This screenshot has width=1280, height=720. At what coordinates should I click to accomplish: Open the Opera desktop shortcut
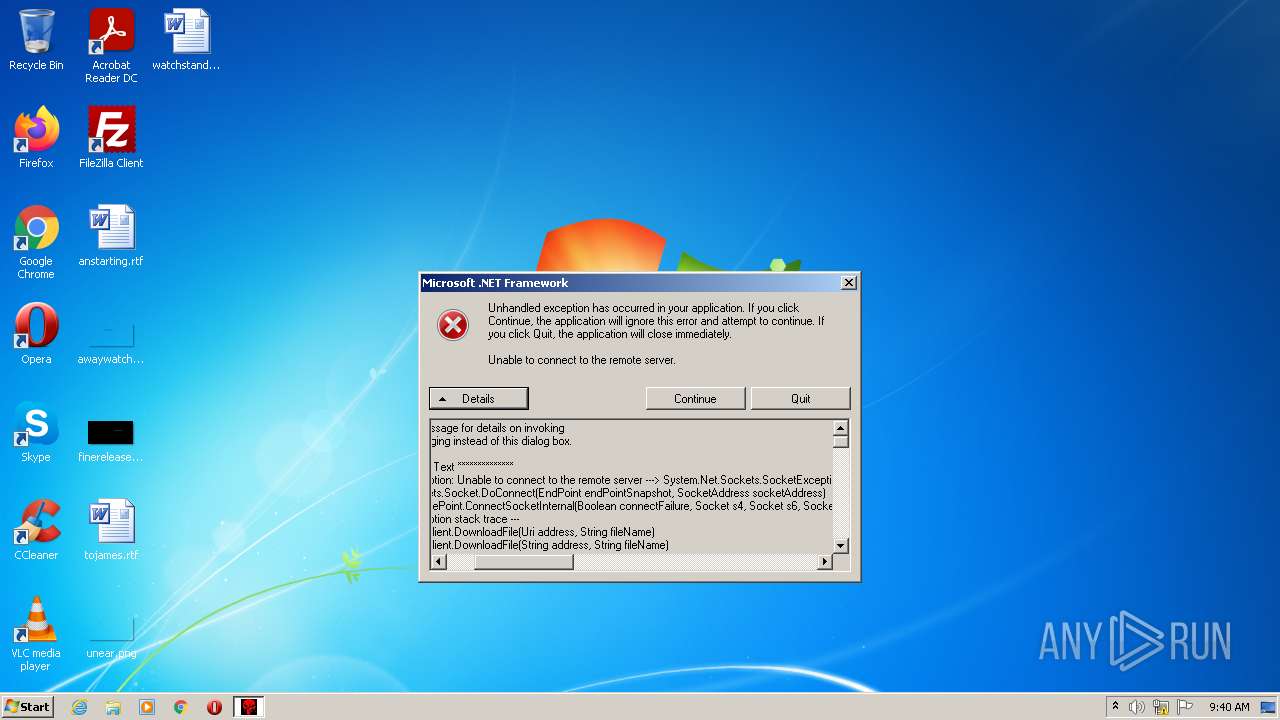(x=36, y=334)
